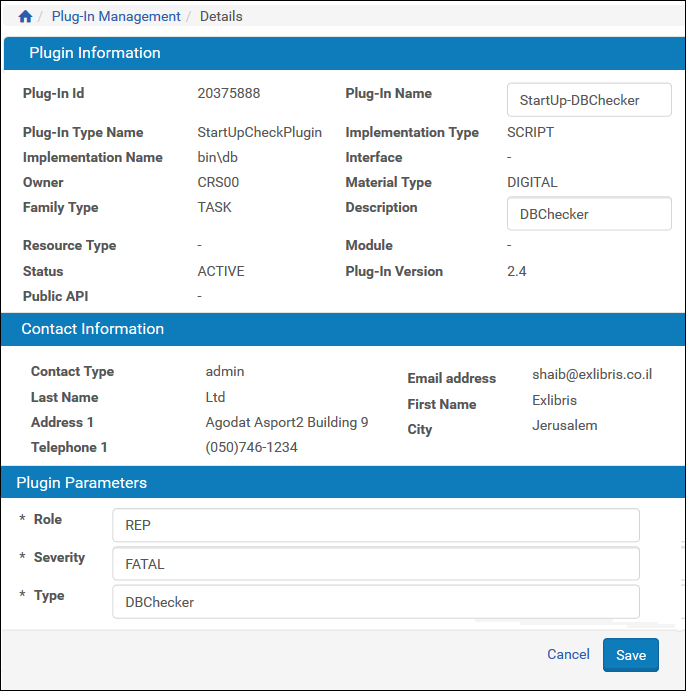
Task: Click the Home icon in breadcrumb
Action: [25, 17]
